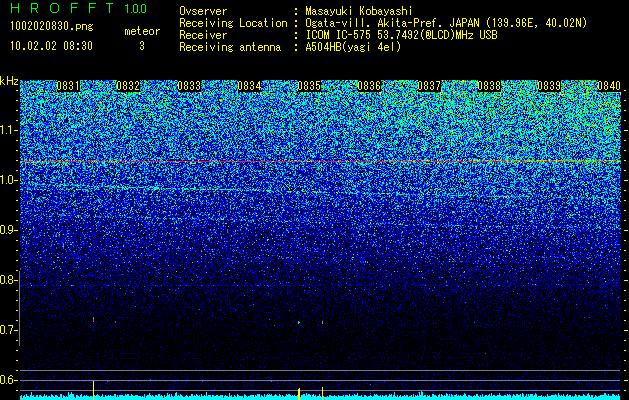Image resolution: width=629 pixels, height=400 pixels.
Task: Click the meteor count value 3
Action: pos(142,46)
